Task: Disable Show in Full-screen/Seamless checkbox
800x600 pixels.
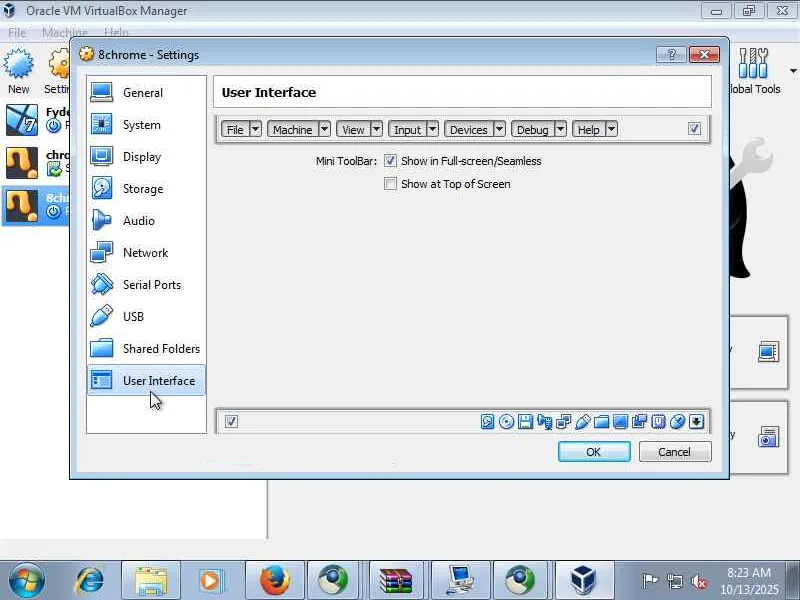Action: pyautogui.click(x=390, y=161)
